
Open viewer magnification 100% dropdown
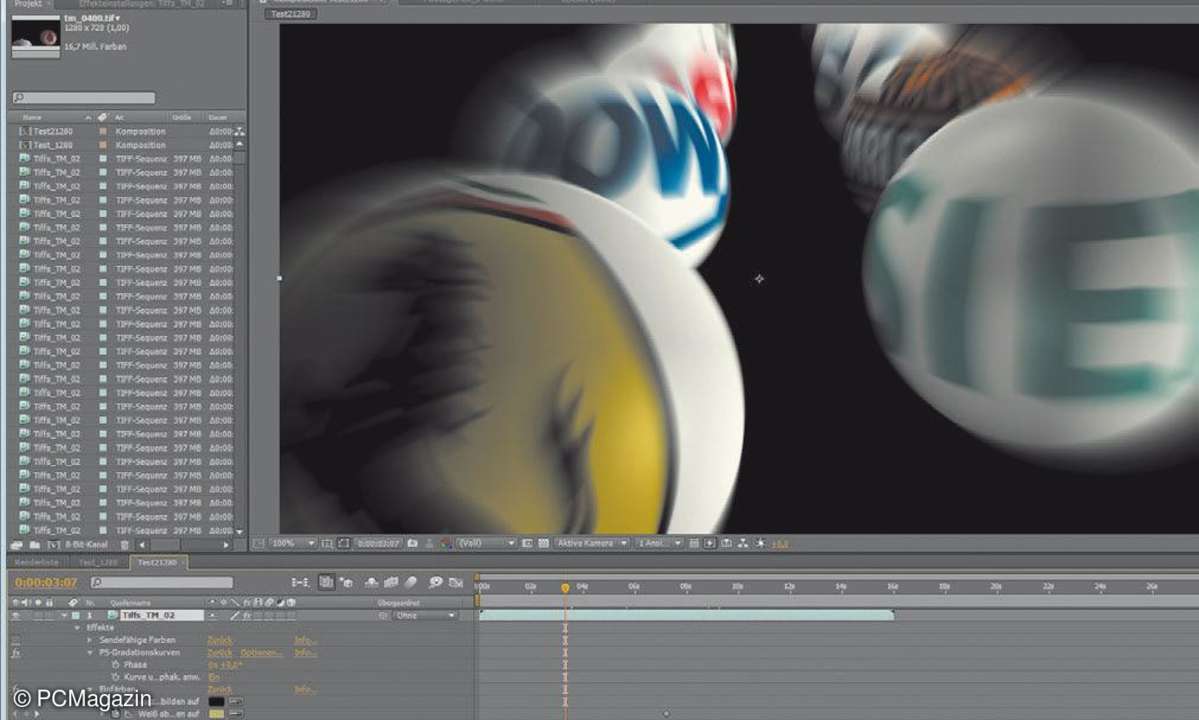[x=294, y=543]
